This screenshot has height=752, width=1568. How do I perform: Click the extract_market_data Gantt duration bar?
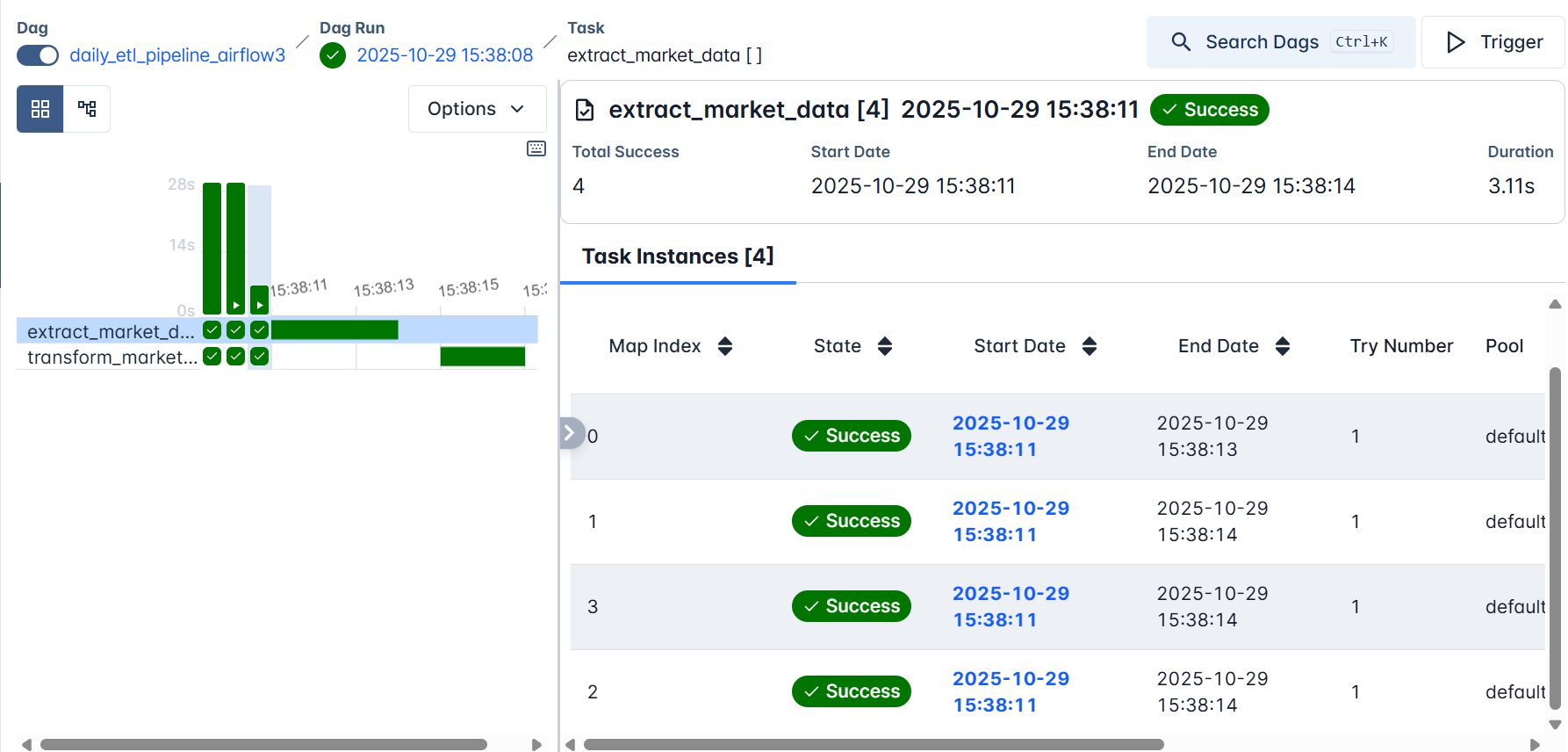(334, 330)
